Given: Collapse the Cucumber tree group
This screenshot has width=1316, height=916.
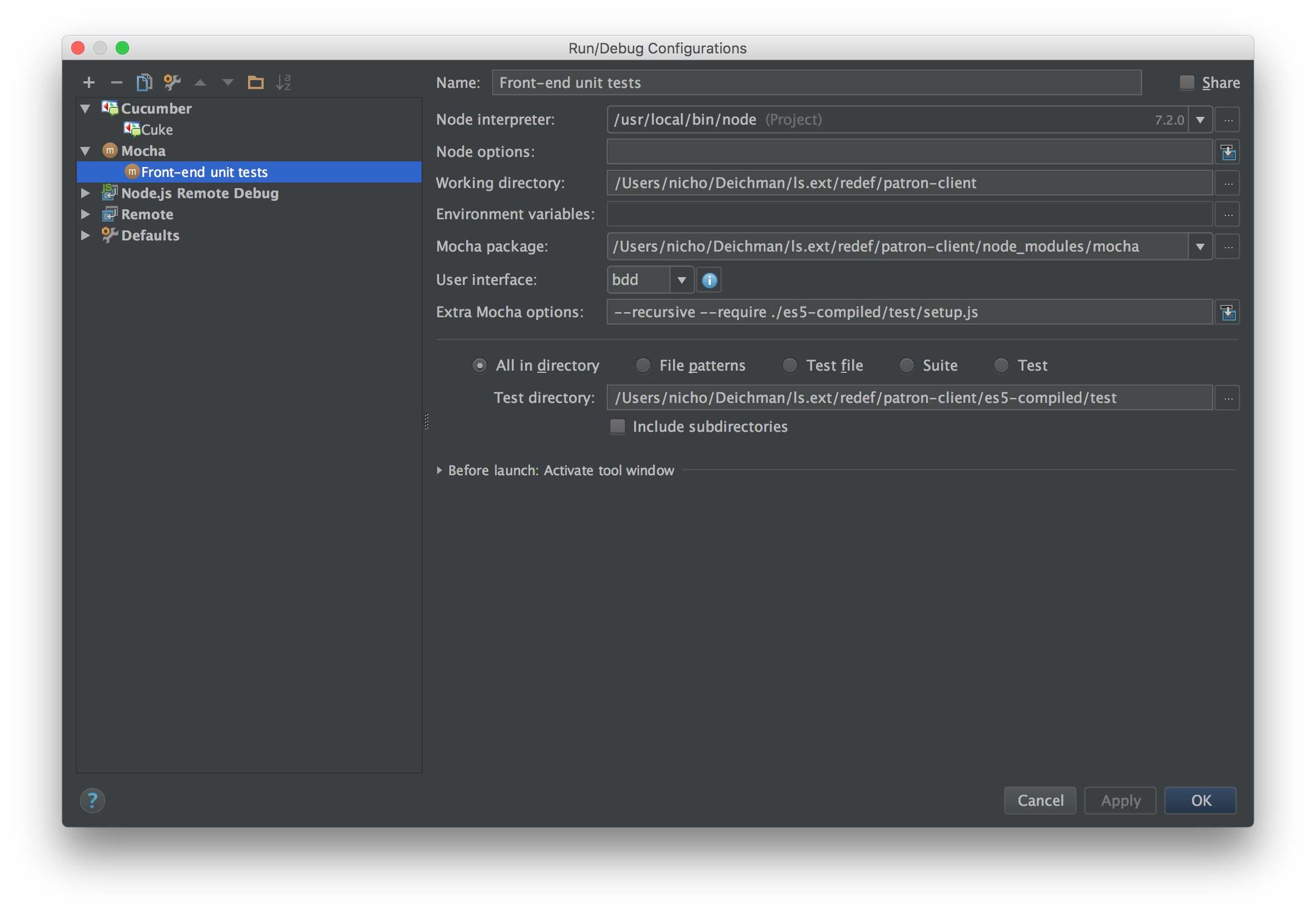Looking at the screenshot, I should pos(85,108).
